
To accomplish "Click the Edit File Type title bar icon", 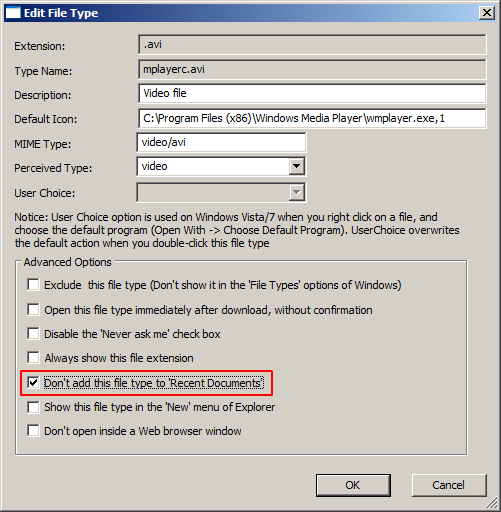I will 13,13.
